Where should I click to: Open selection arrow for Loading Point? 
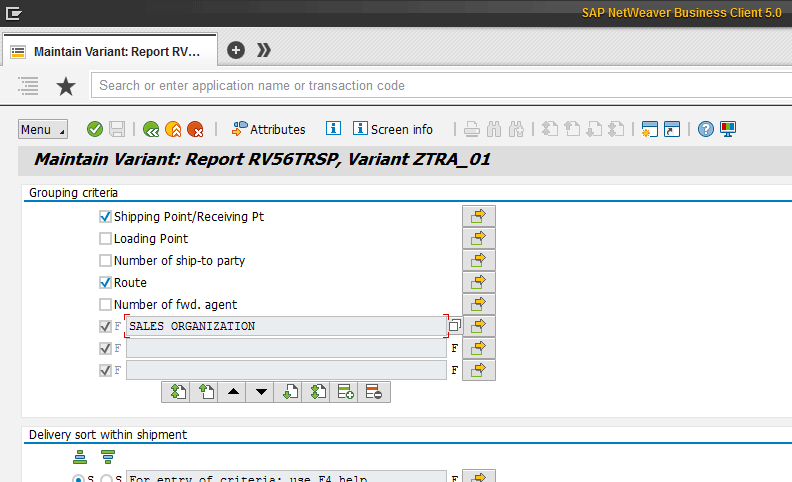coord(478,238)
